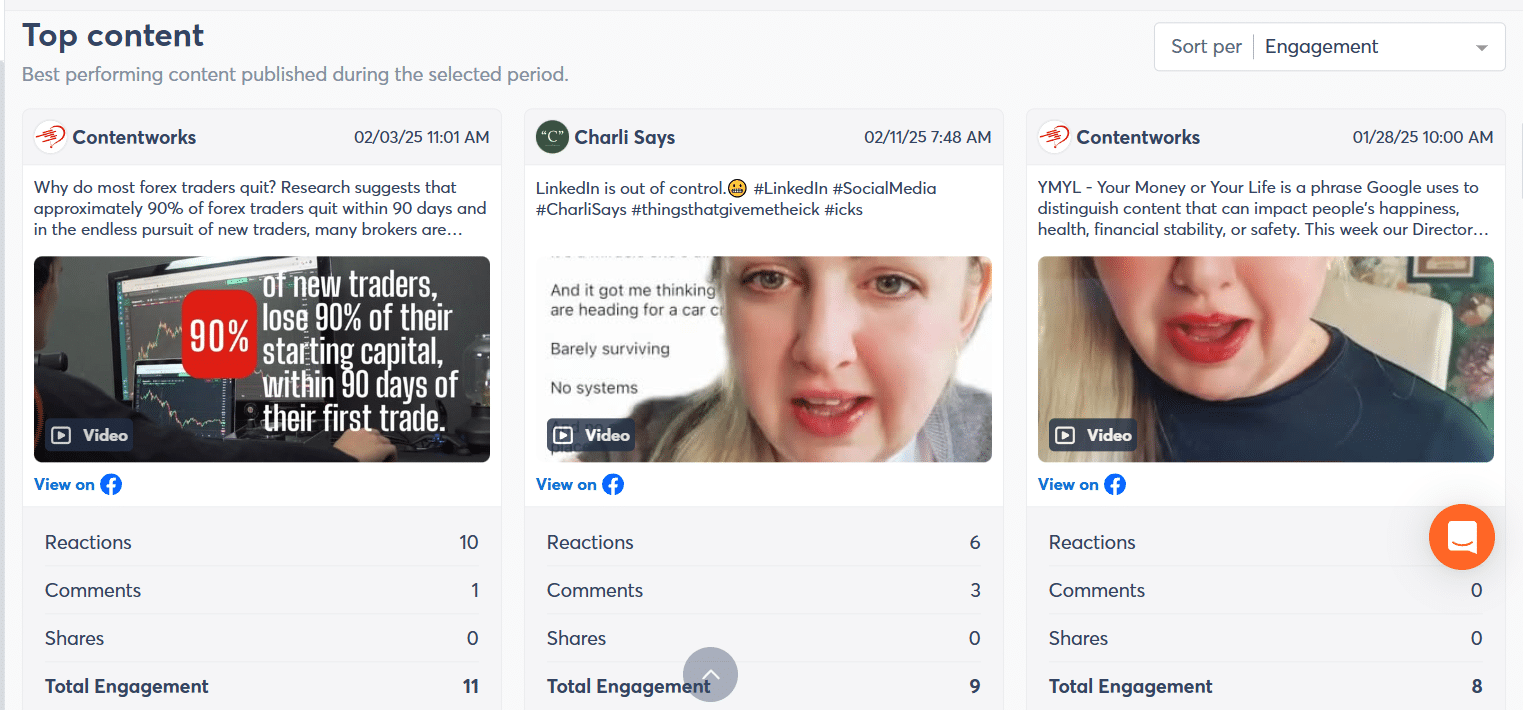Image resolution: width=1523 pixels, height=710 pixels.
Task: Click the Shares value 0 on the YMYL post
Action: pos(1477,638)
